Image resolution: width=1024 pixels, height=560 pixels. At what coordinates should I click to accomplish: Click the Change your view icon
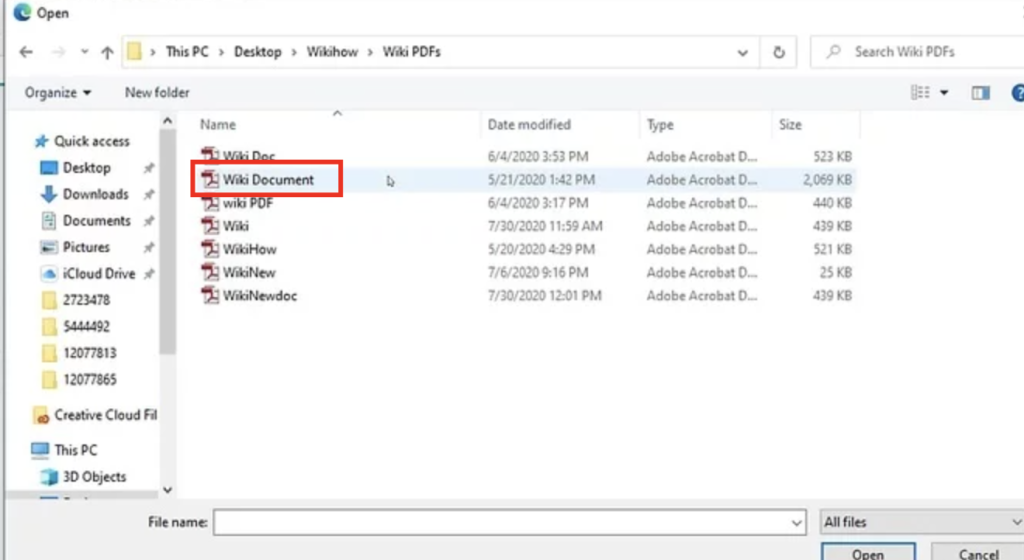[920, 93]
